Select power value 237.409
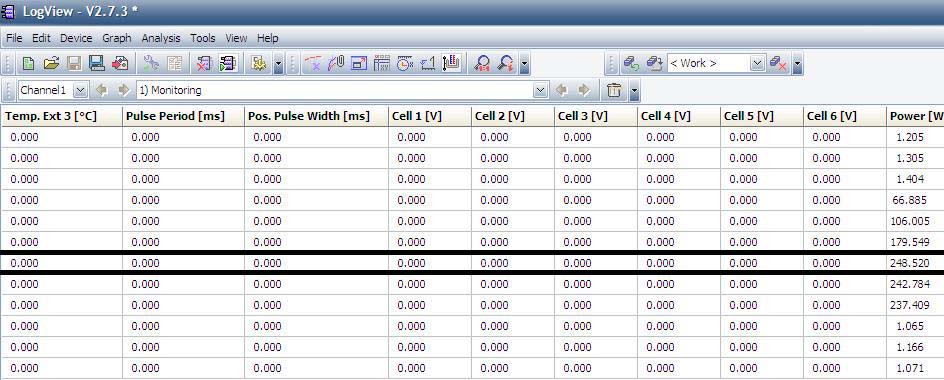The width and height of the screenshot is (944, 380). [x=910, y=305]
